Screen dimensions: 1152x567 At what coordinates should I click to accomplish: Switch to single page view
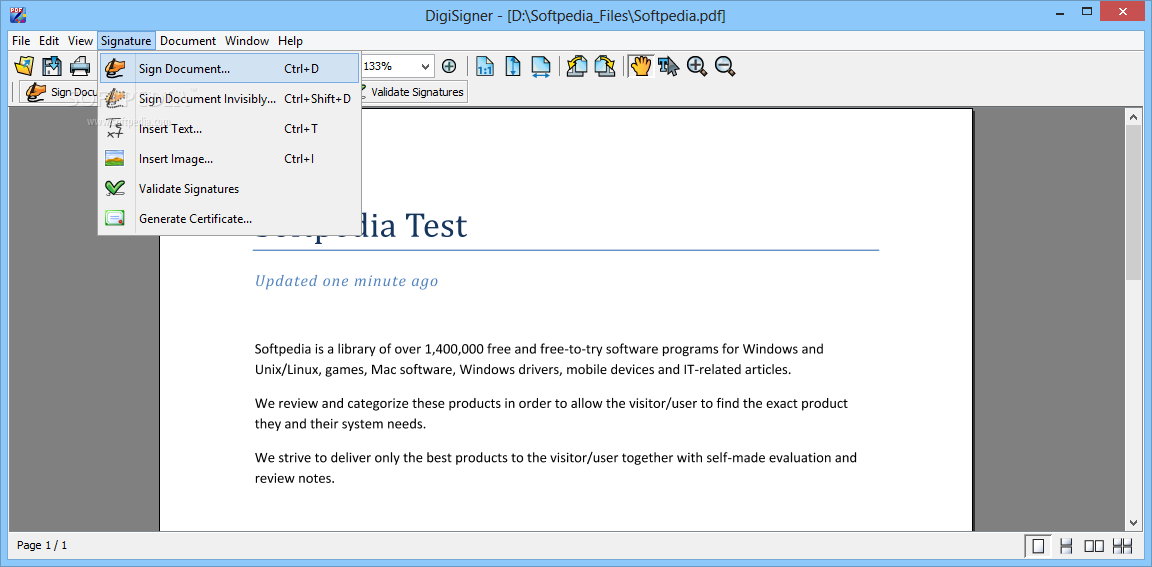point(1038,546)
